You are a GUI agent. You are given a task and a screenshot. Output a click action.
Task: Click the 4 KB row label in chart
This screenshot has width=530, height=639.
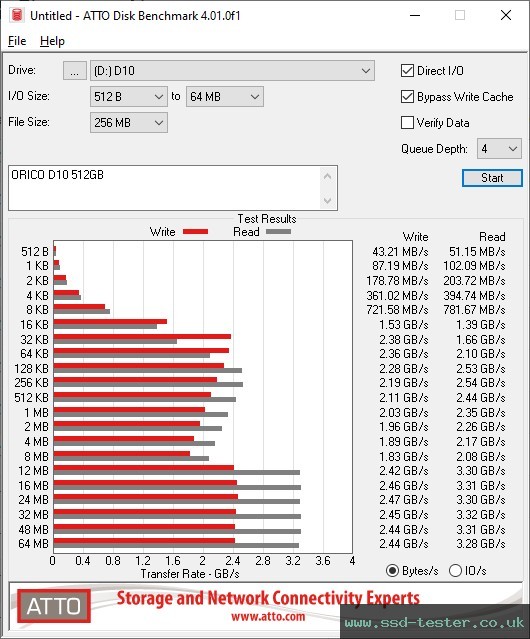pyautogui.click(x=37, y=295)
